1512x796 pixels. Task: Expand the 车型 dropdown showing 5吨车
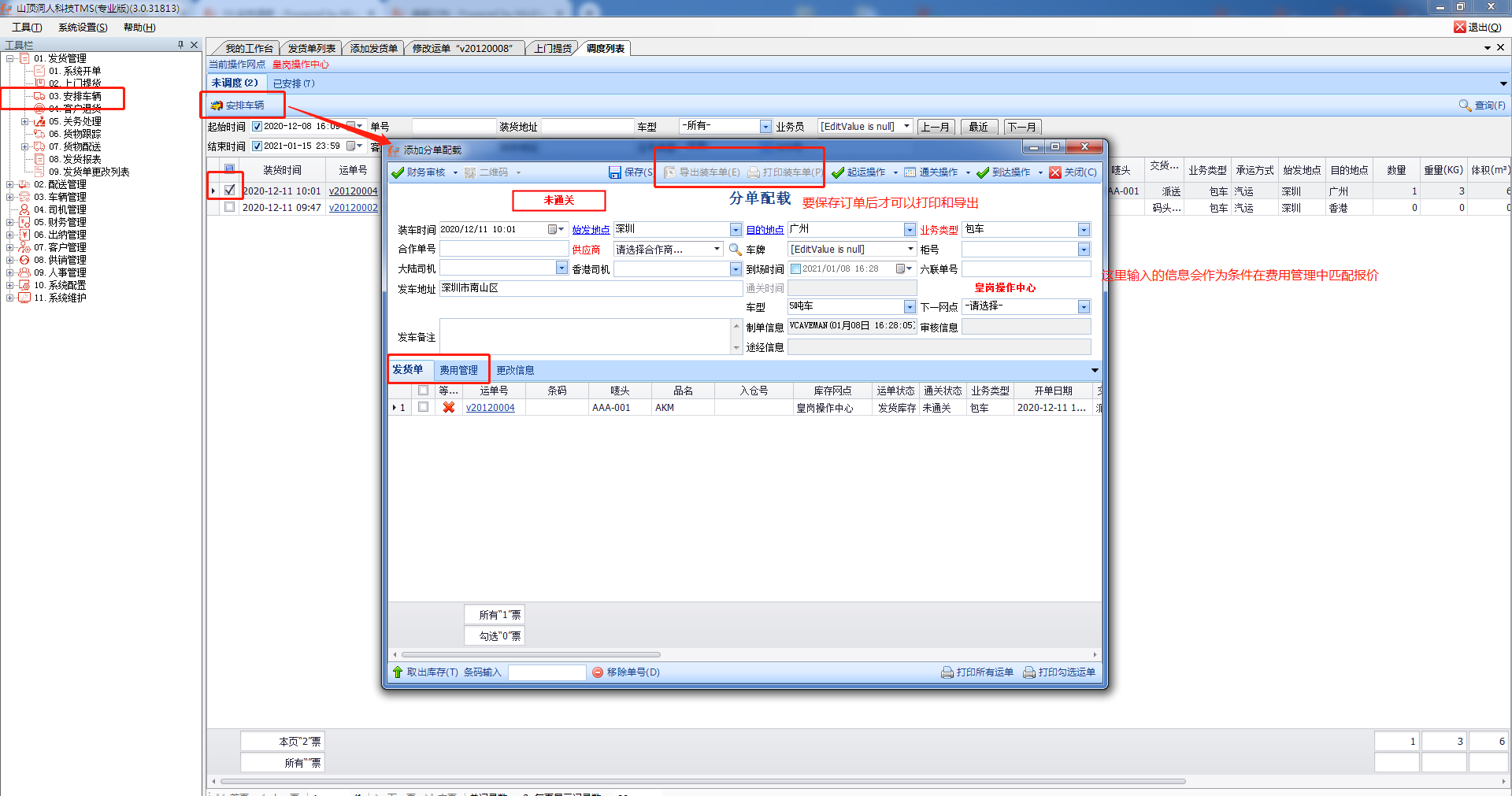[910, 307]
